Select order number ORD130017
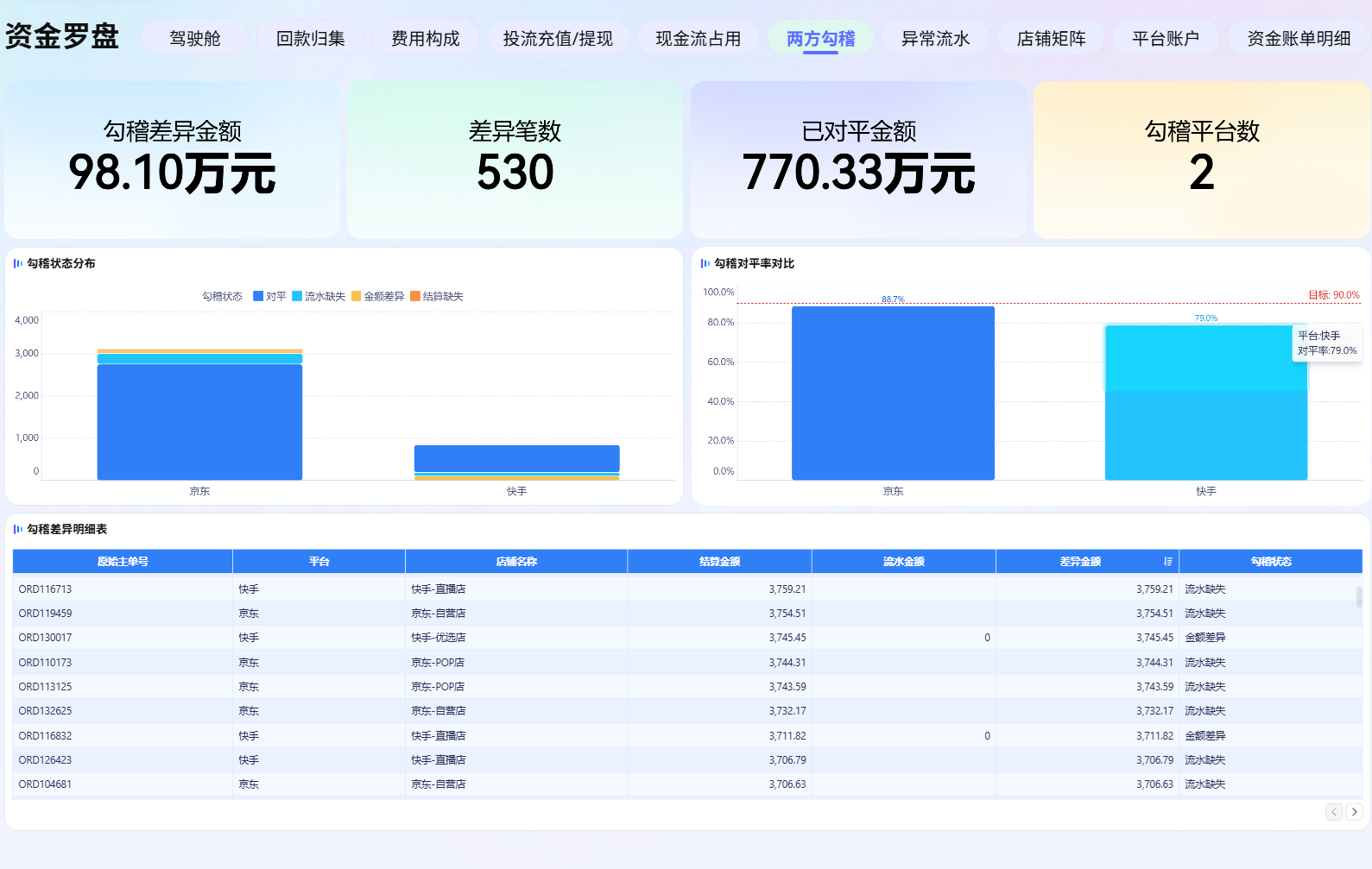The width and height of the screenshot is (1372, 869). click(x=45, y=638)
